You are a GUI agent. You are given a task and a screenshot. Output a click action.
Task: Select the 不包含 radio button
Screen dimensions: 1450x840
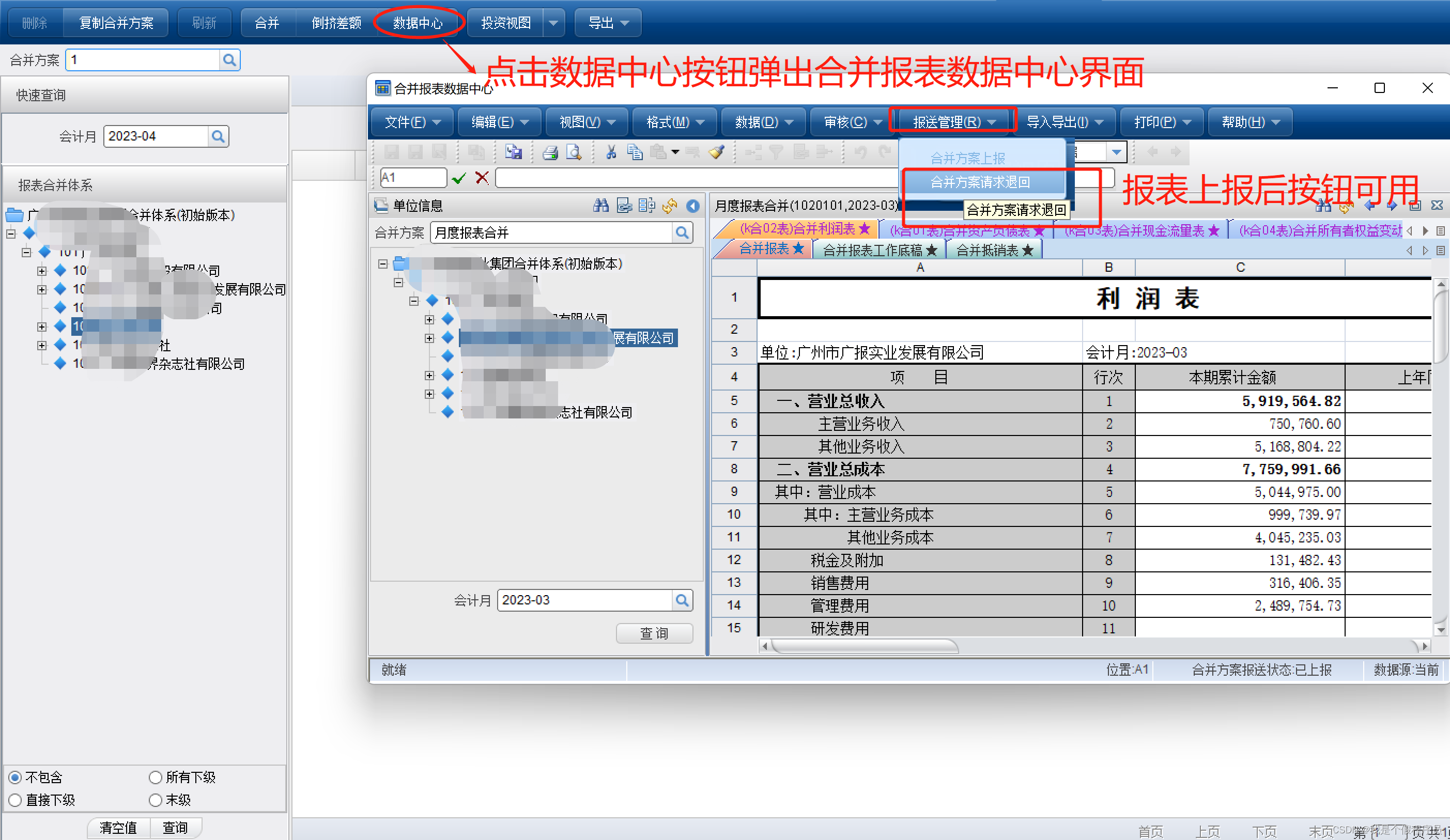pyautogui.click(x=16, y=777)
